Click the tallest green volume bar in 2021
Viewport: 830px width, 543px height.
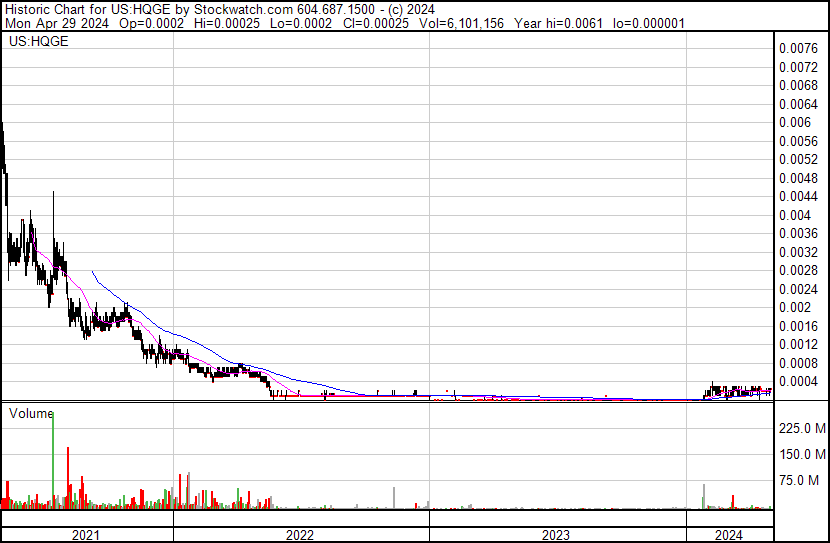[53, 460]
